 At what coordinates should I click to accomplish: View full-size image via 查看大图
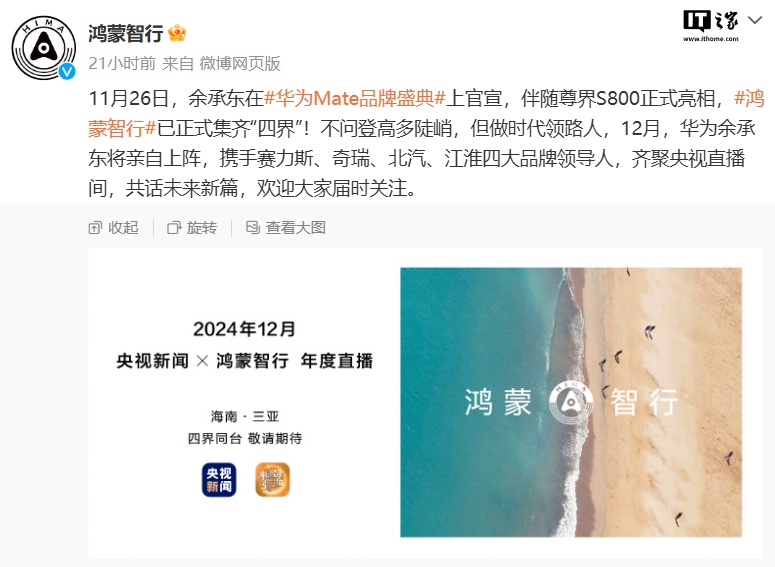click(286, 227)
